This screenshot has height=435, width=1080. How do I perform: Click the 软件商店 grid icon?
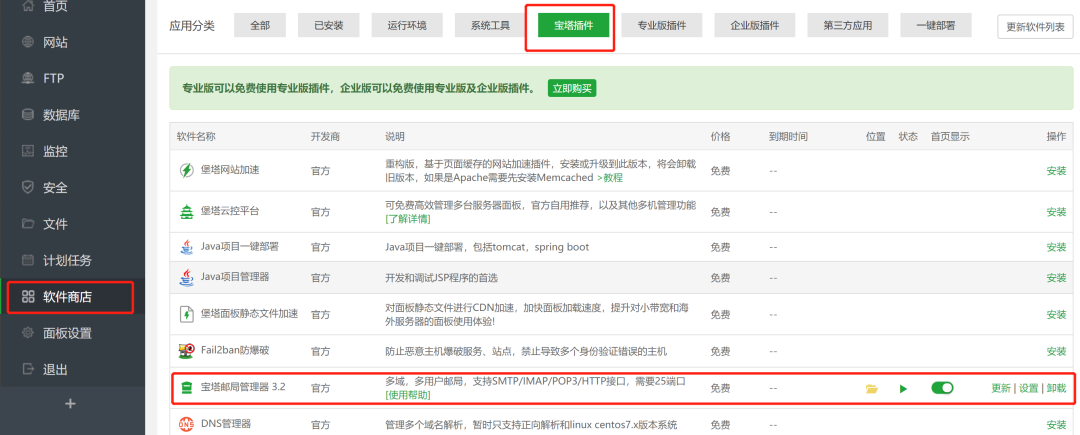28,297
